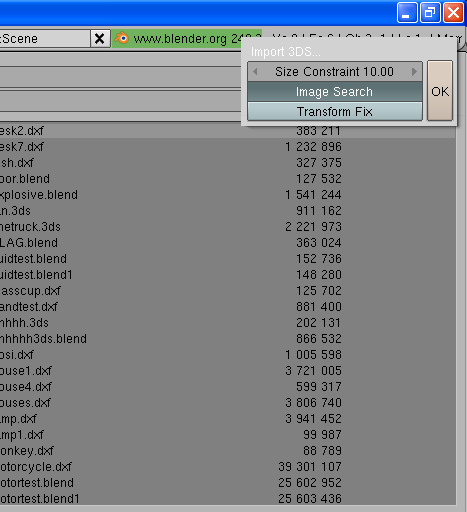This screenshot has height=512, width=467.
Task: Increase Size Constraint with right arrow
Action: point(414,71)
